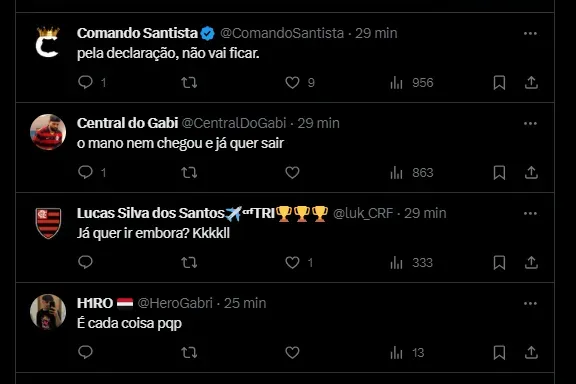Open Central do Gabi profile avatar
The image size is (576, 384).
48,132
